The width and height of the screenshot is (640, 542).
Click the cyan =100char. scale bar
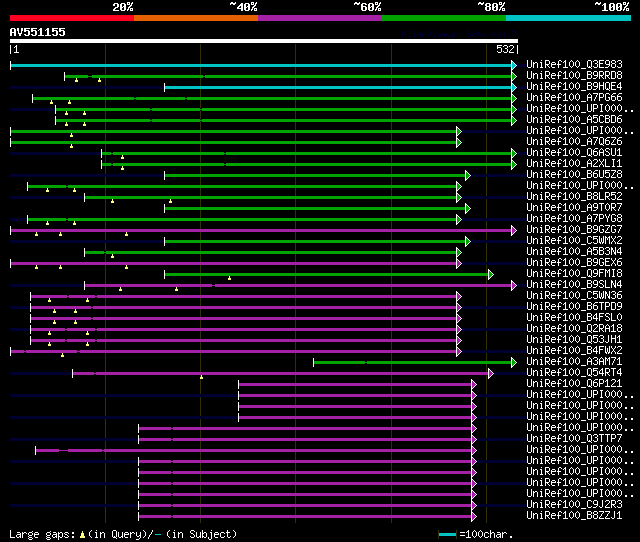pyautogui.click(x=447, y=534)
